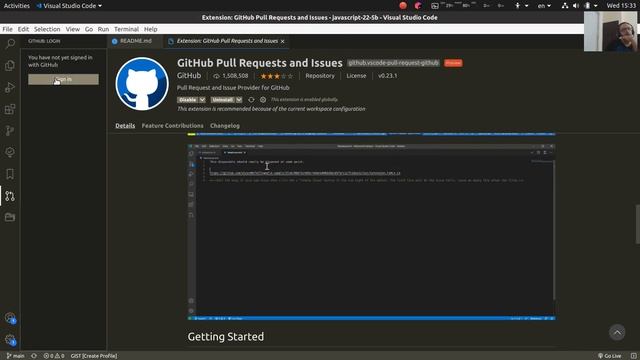Open the Source Control view
This screenshot has height=360, width=640.
coord(10,131)
